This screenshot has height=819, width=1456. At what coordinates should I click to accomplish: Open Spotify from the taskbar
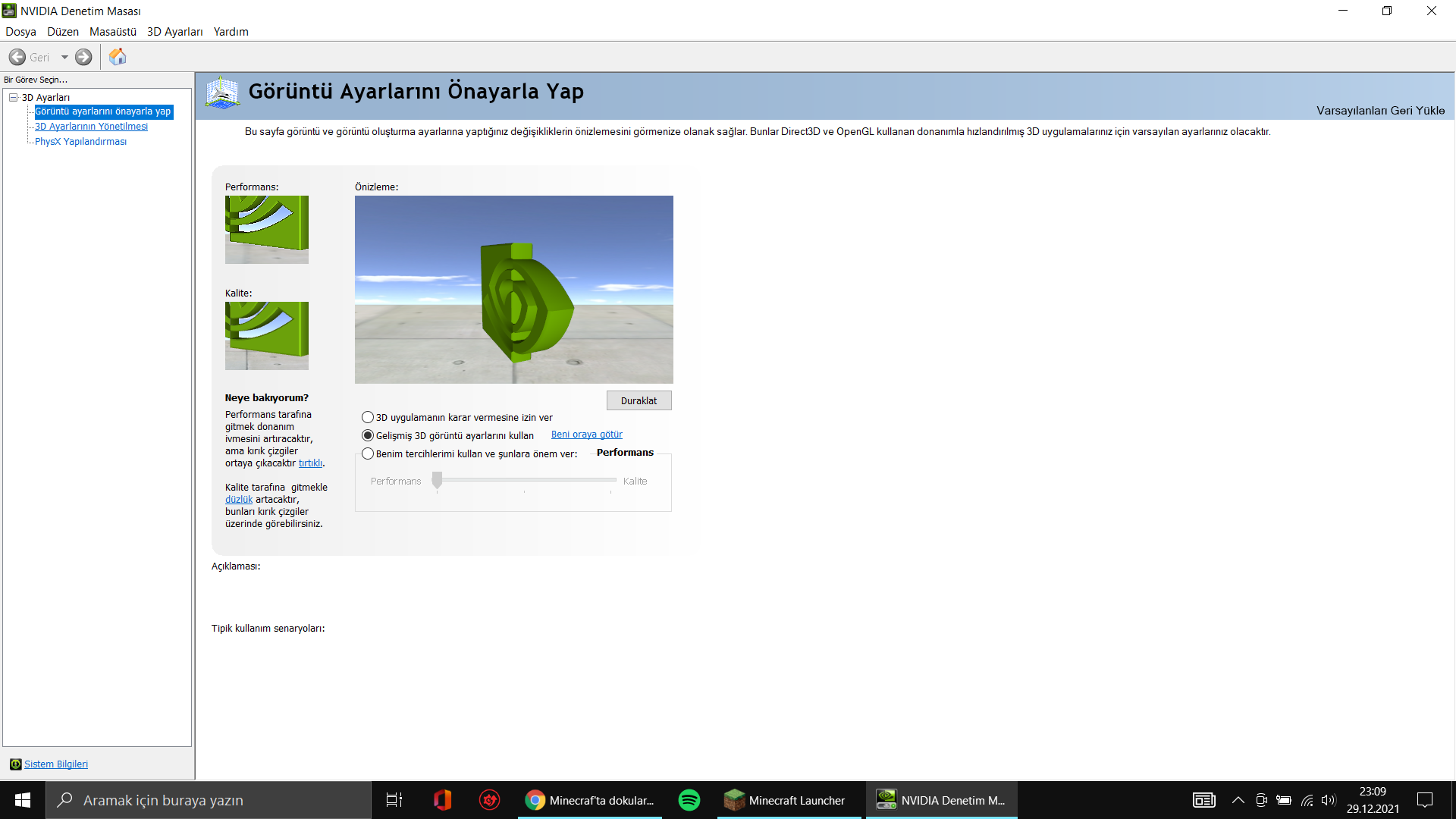[x=689, y=800]
